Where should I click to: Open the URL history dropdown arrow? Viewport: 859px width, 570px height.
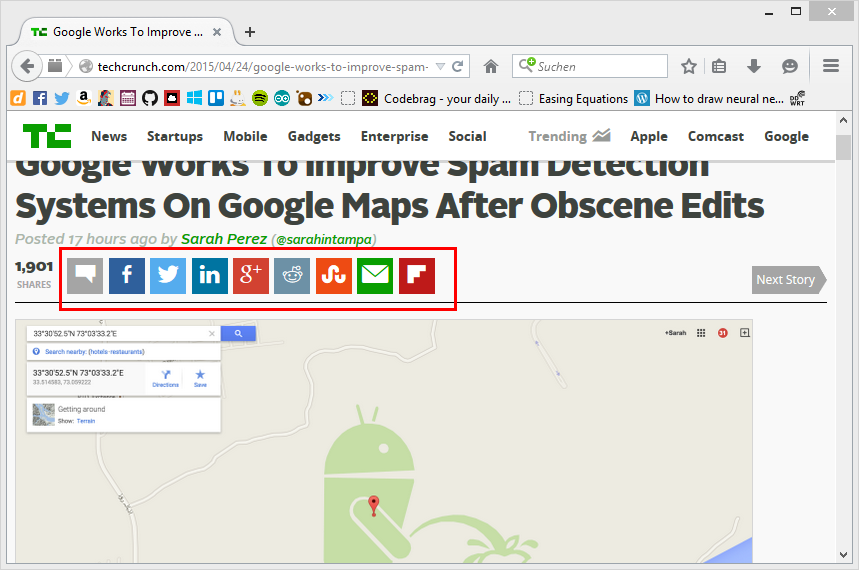point(440,66)
